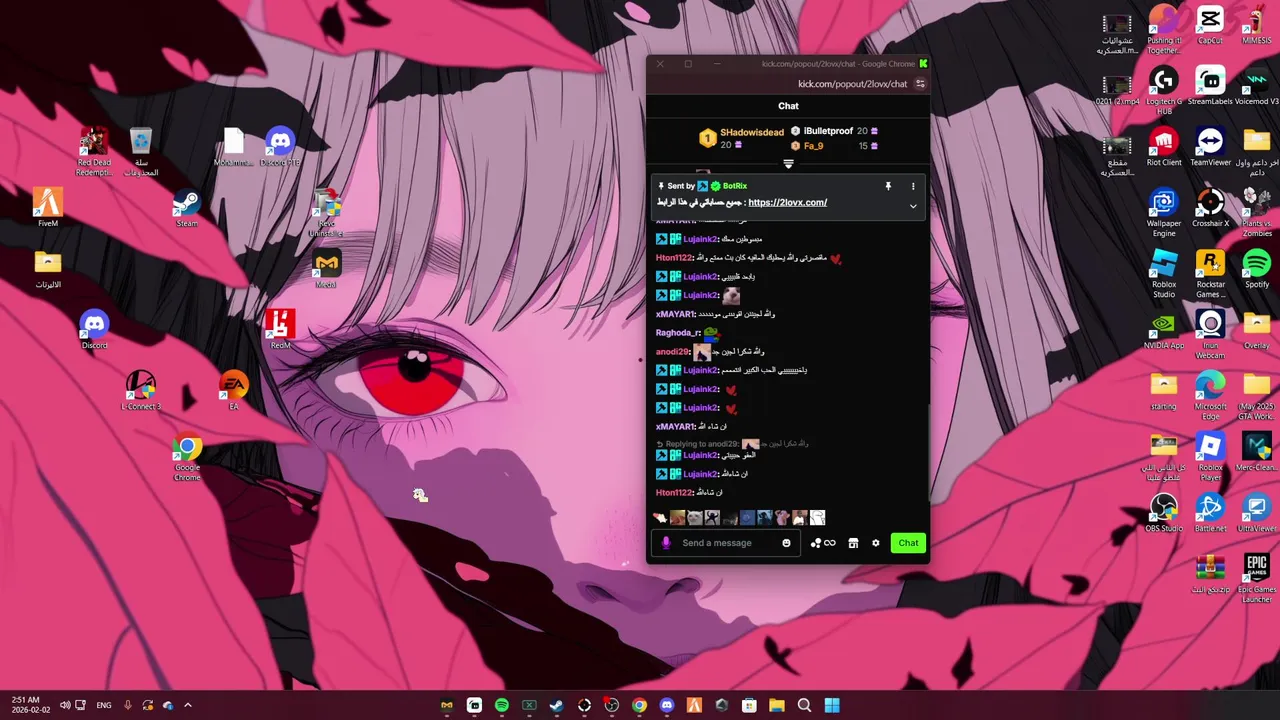
Task: Open Roblox Studio desktop icon
Action: [1164, 275]
